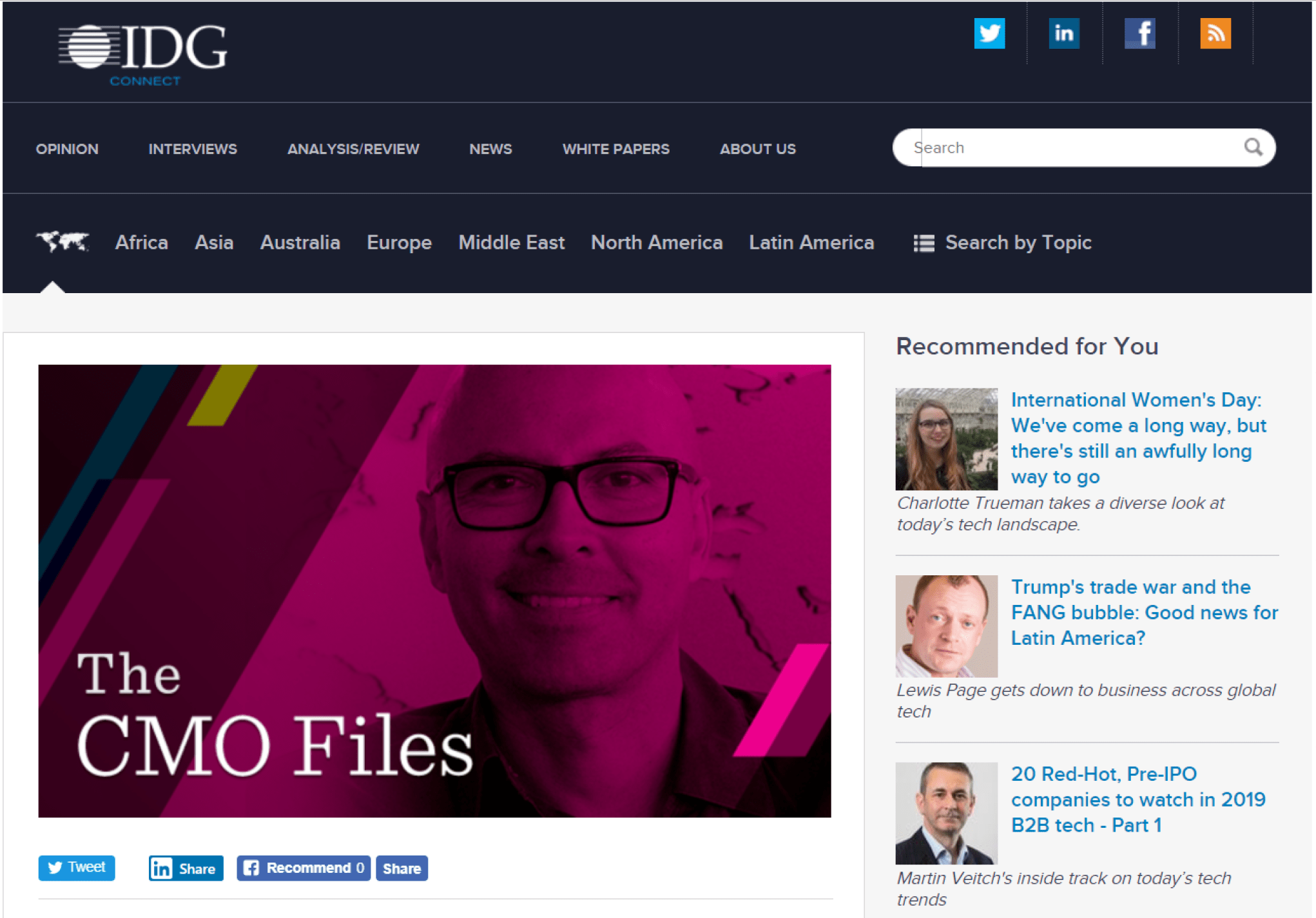Open the Trump's trade war article
Viewport: 1316px width, 918px height.
(1144, 612)
